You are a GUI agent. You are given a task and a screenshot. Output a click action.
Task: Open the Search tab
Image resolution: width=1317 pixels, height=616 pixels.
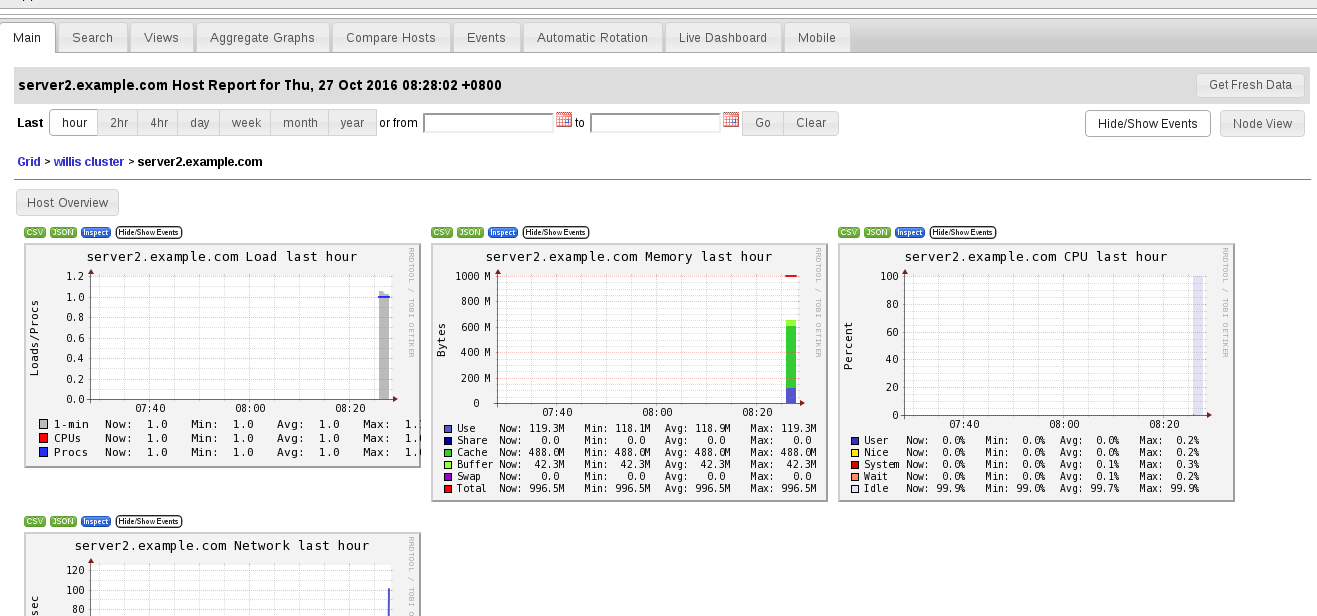pos(92,38)
